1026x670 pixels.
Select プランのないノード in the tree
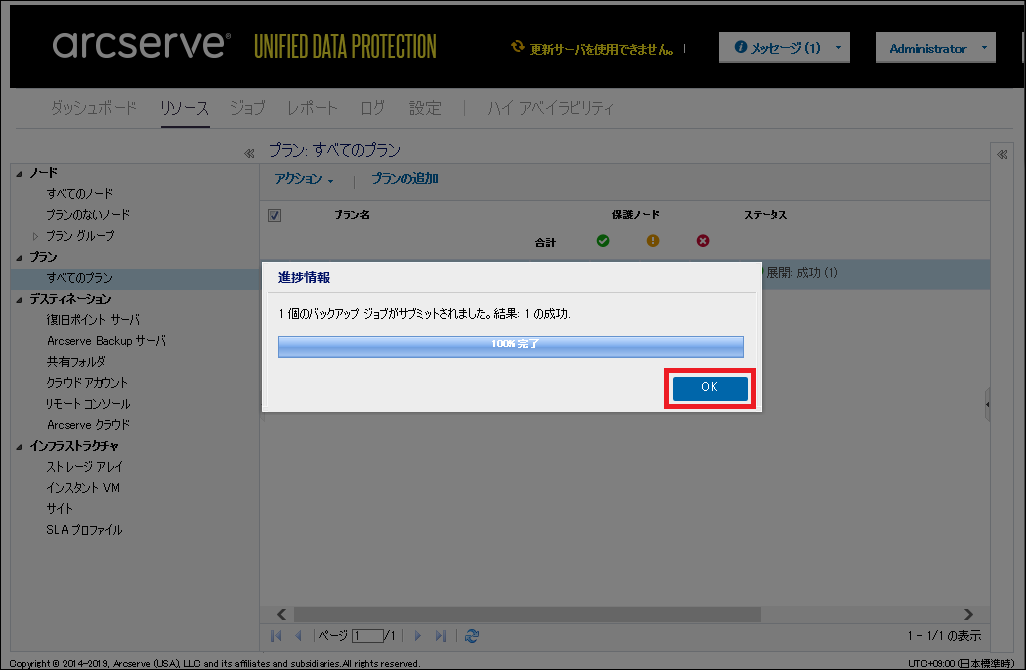(88, 215)
